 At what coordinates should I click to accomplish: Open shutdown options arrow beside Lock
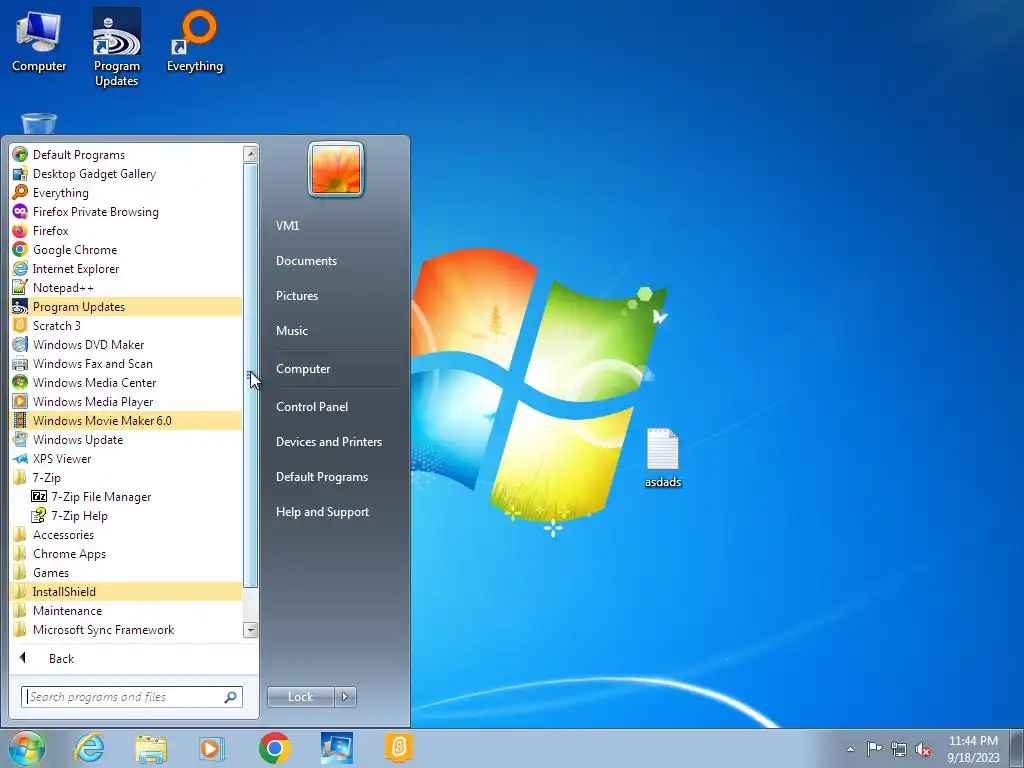click(x=345, y=697)
